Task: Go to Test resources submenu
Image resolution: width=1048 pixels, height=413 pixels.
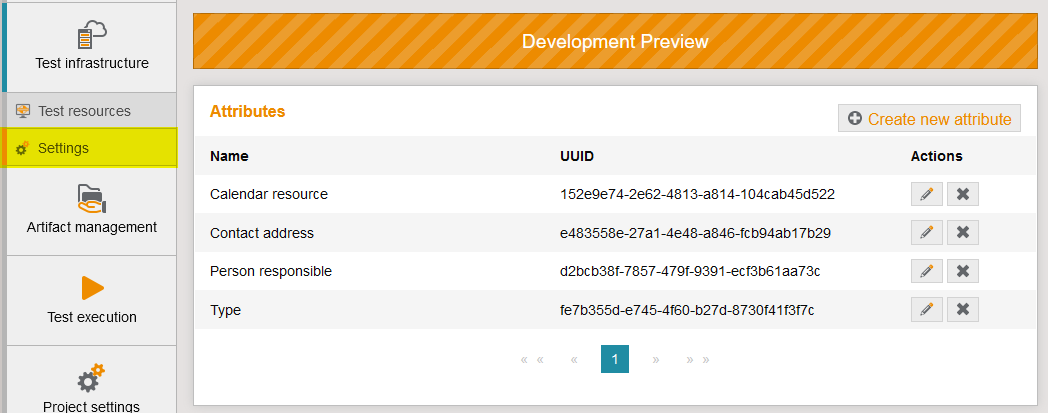Action: tap(84, 111)
